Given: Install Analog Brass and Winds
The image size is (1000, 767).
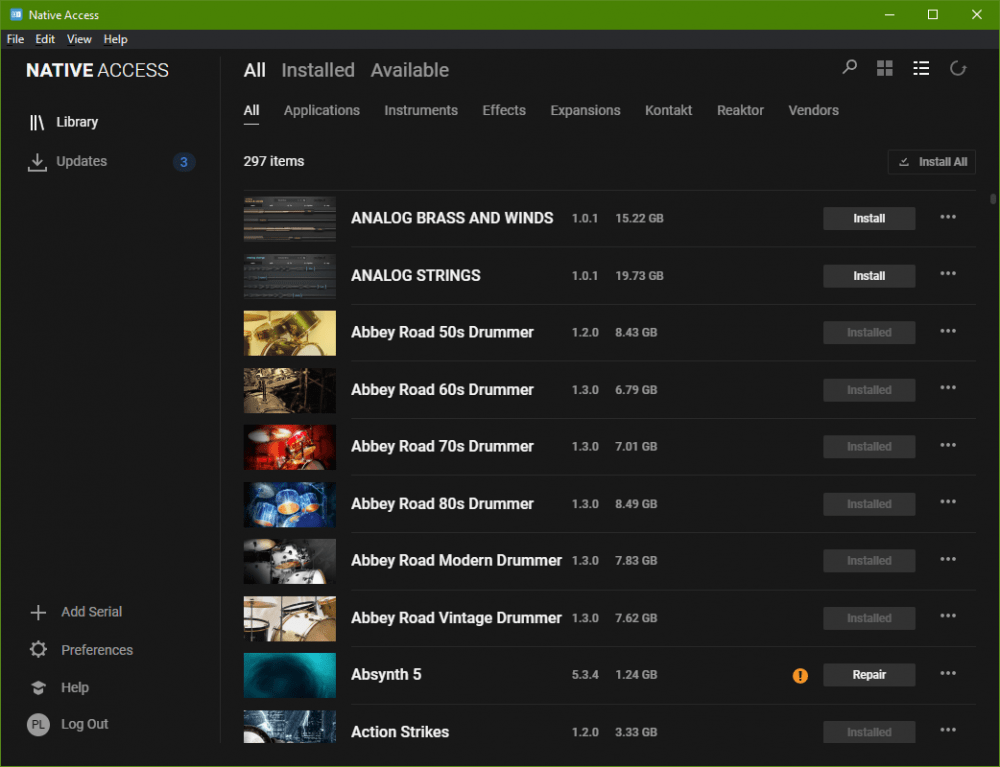Looking at the screenshot, I should 869,219.
